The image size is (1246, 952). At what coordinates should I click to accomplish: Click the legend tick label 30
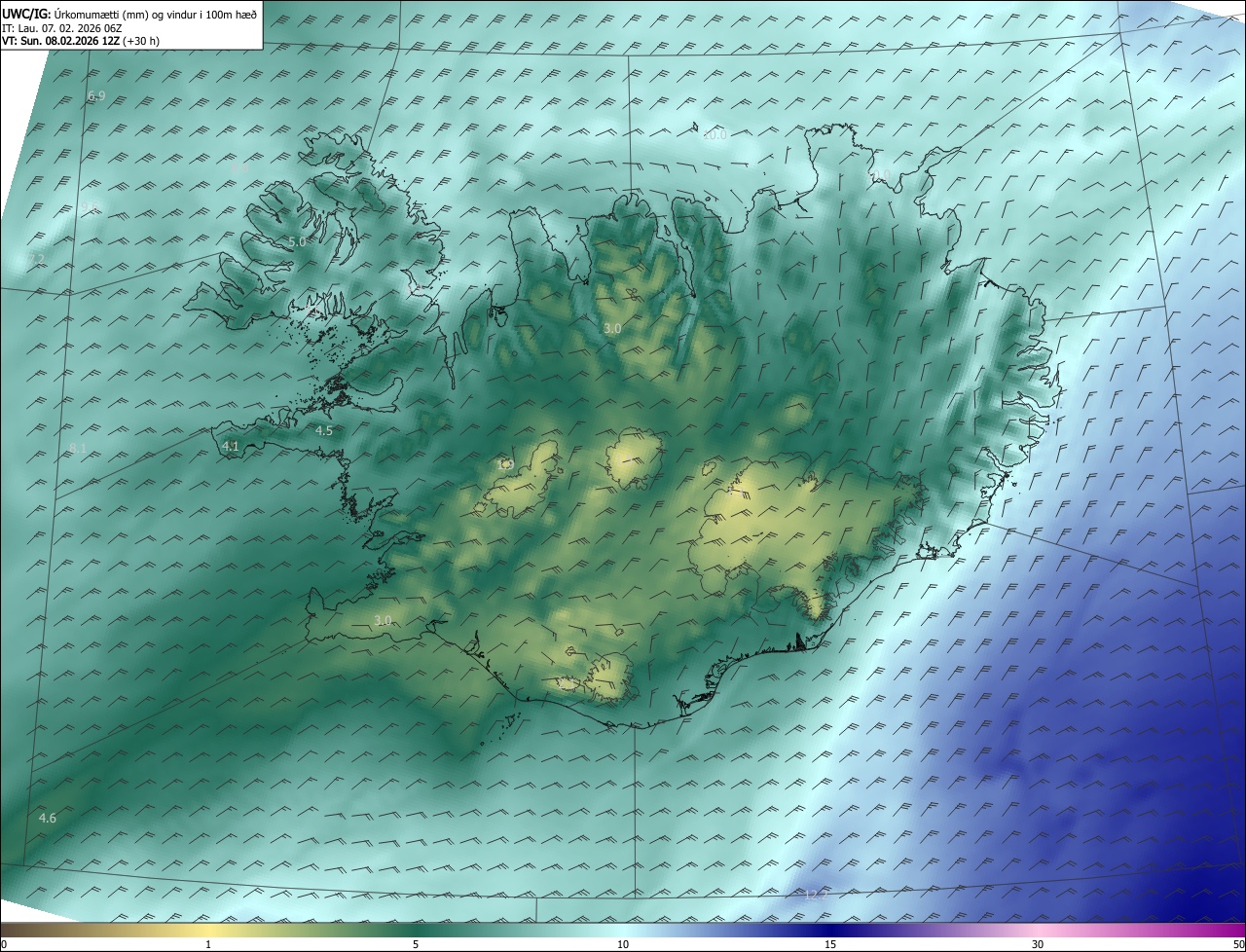pyautogui.click(x=1038, y=944)
